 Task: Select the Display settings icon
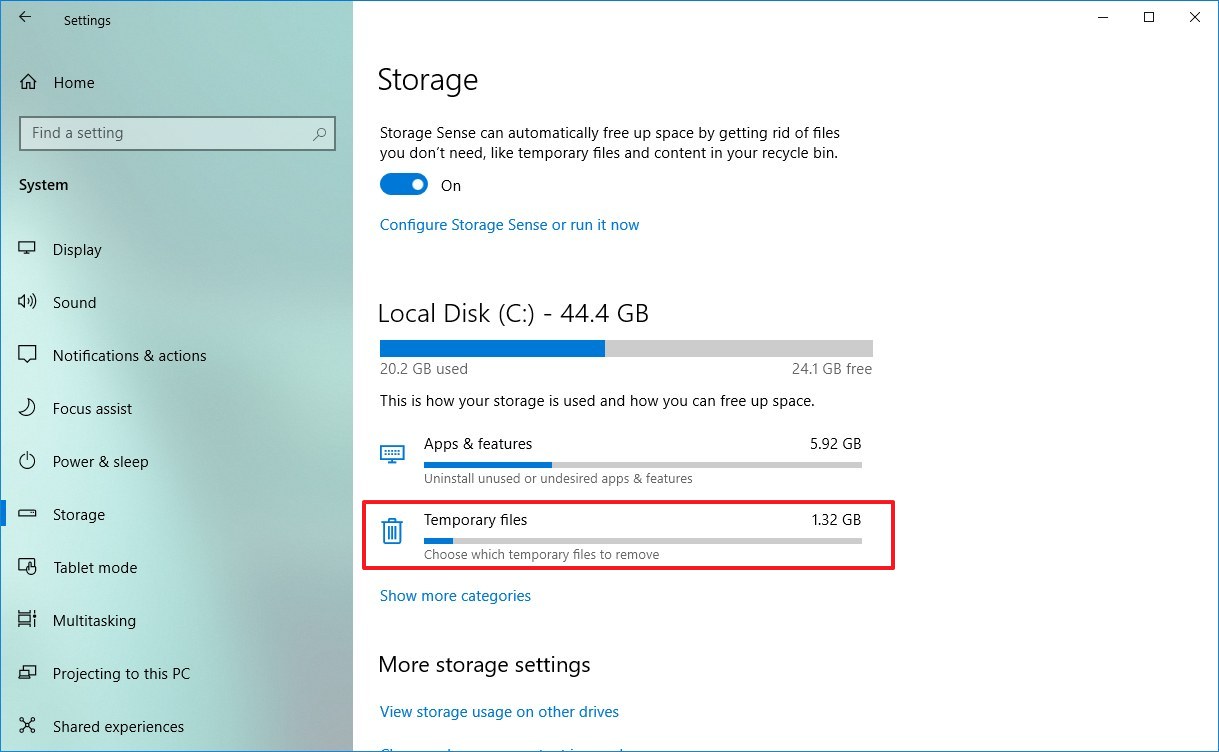point(28,249)
